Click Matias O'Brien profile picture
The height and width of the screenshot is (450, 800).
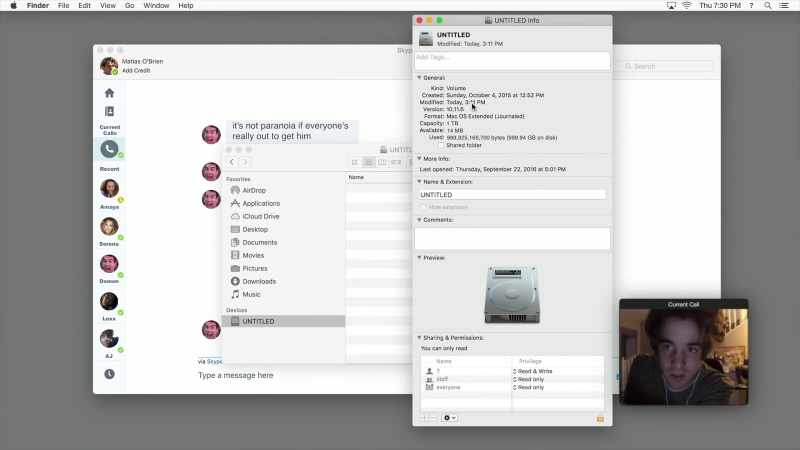coord(109,66)
